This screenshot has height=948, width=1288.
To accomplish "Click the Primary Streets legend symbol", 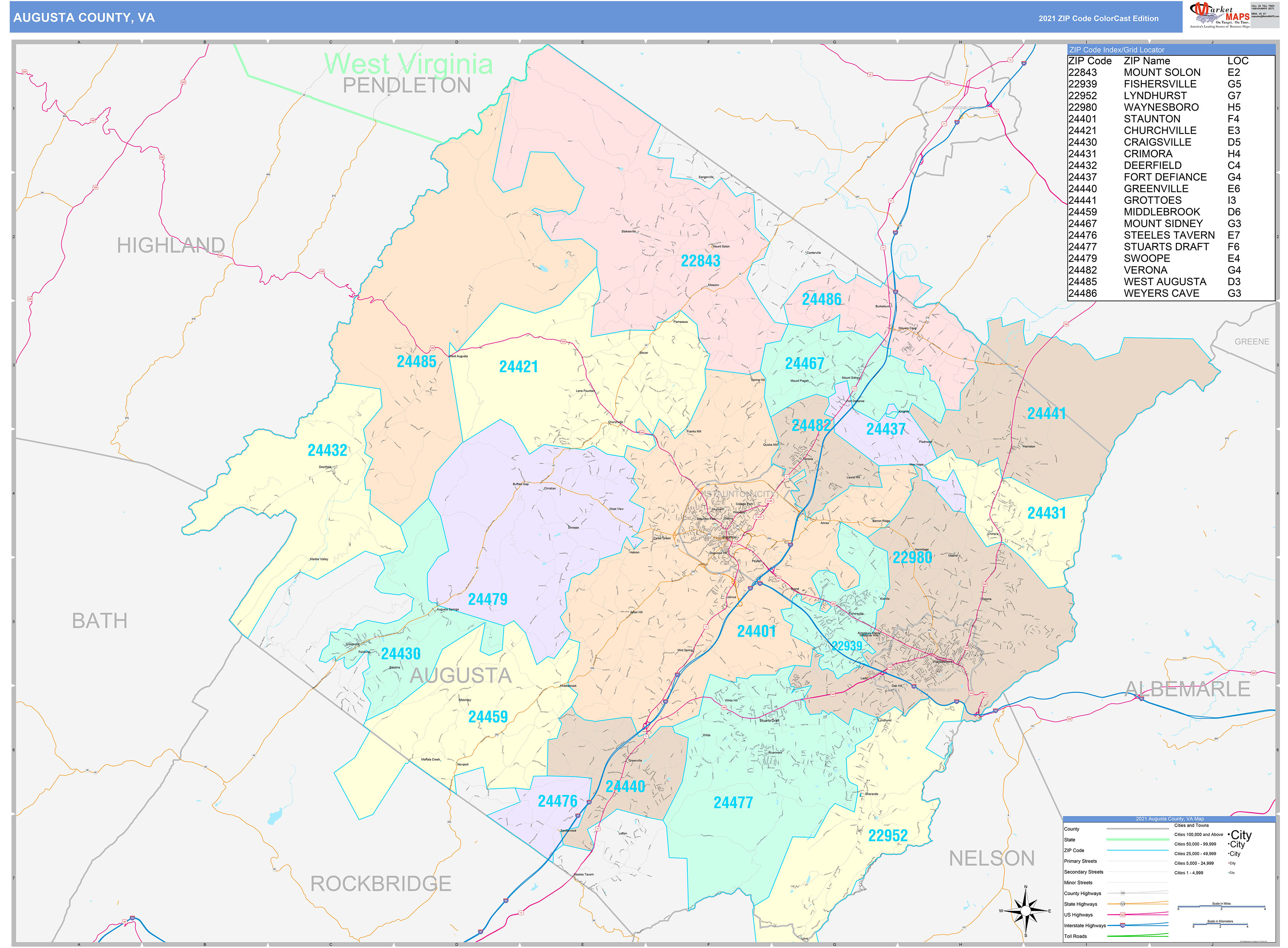I will (1138, 861).
